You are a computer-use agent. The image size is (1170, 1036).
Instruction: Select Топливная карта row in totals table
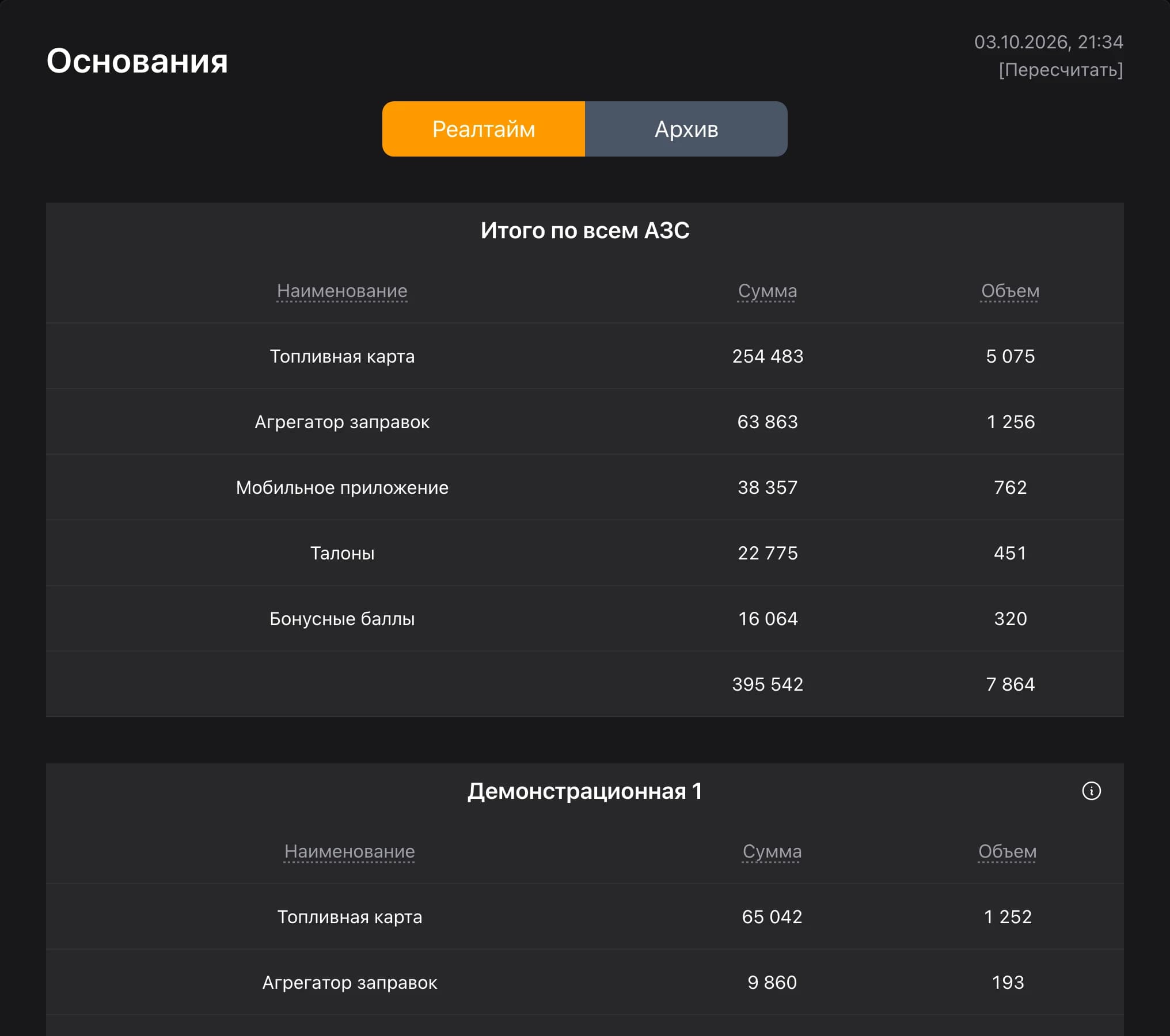585,356
